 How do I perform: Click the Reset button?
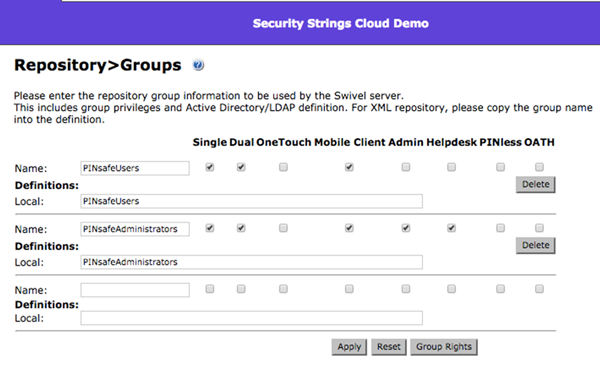(388, 347)
